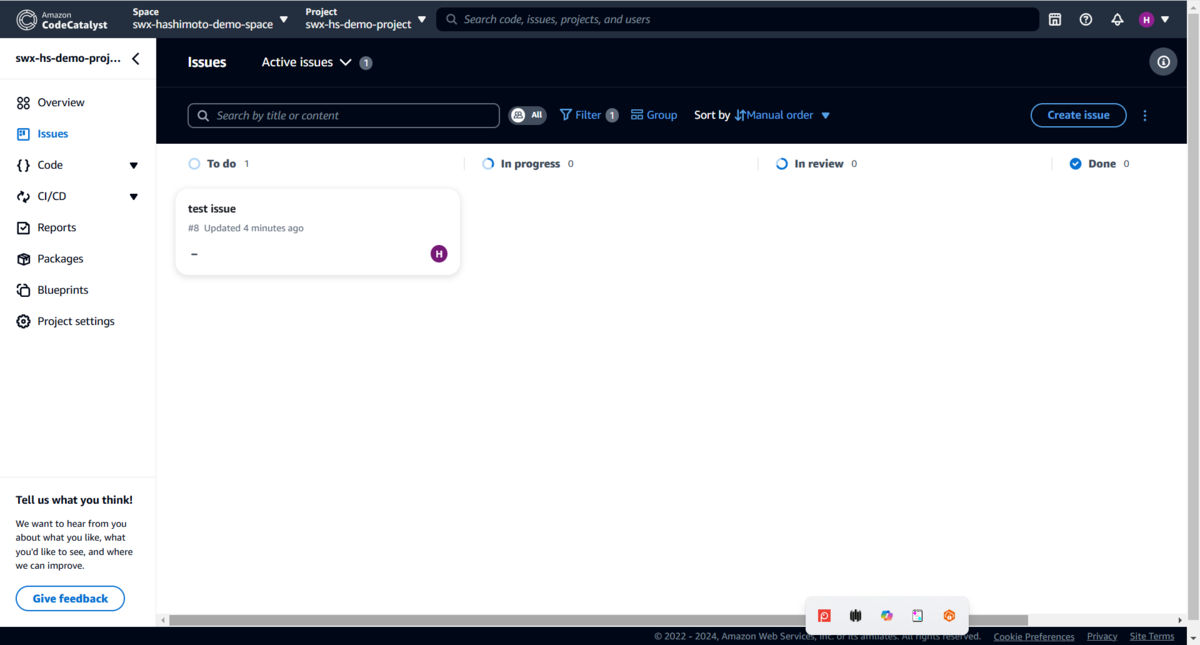This screenshot has width=1200, height=645.
Task: Open the Active issues view dropdown
Action: [307, 62]
